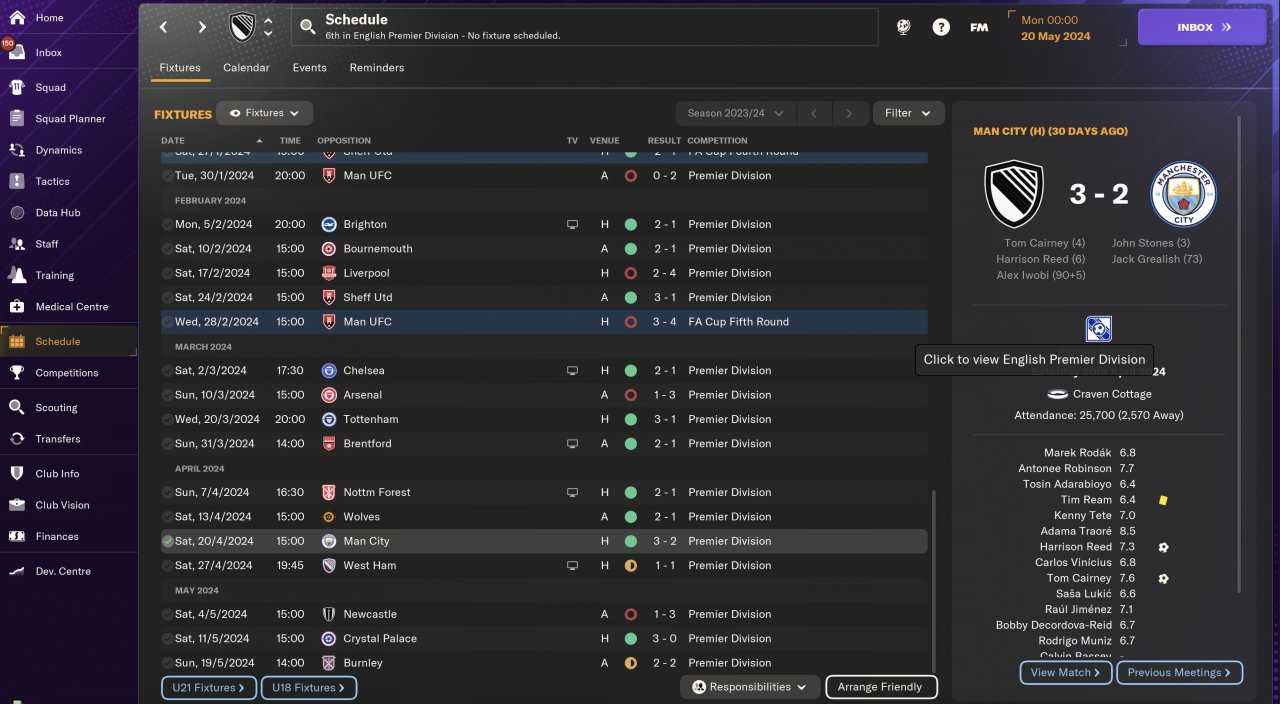Toggle the circle on the Newcastle fixture row
The height and width of the screenshot is (704, 1280).
pyautogui.click(x=167, y=614)
